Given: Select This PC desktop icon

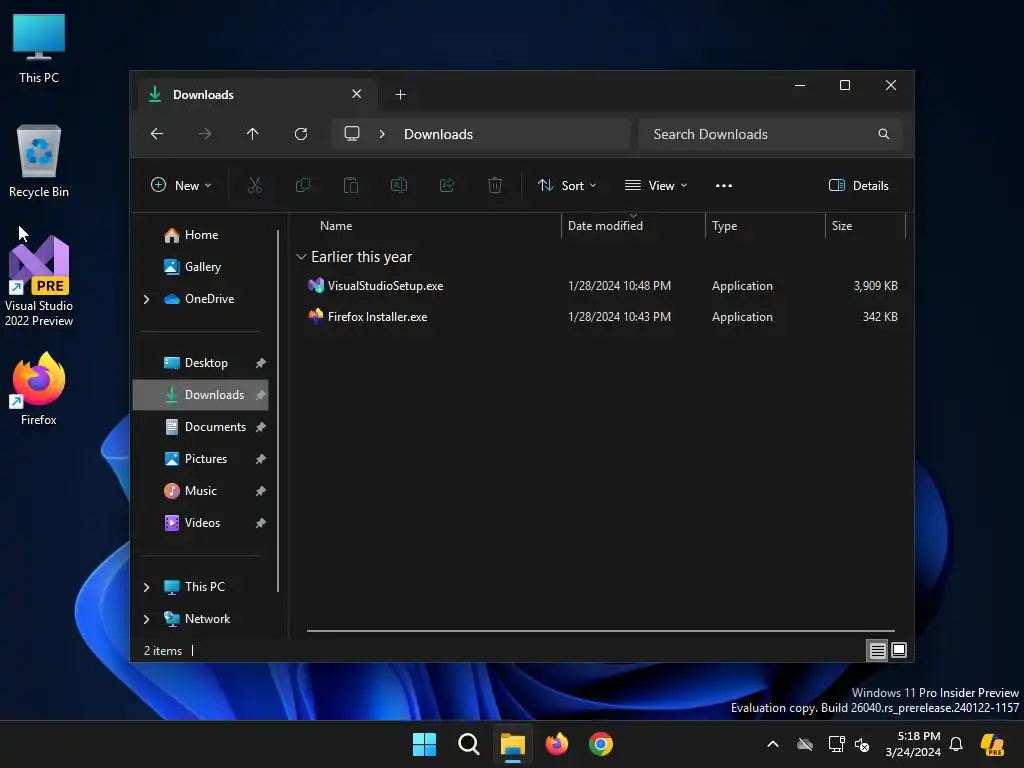Looking at the screenshot, I should 39,48.
